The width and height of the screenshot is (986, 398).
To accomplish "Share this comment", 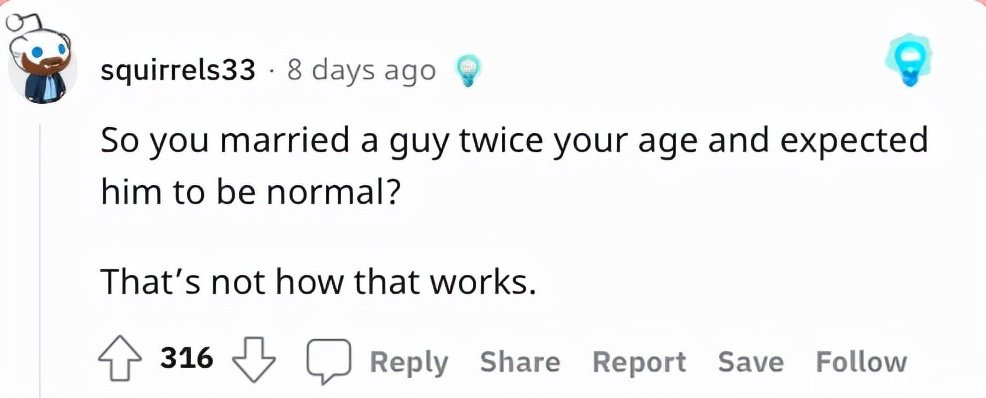I will tap(519, 362).
